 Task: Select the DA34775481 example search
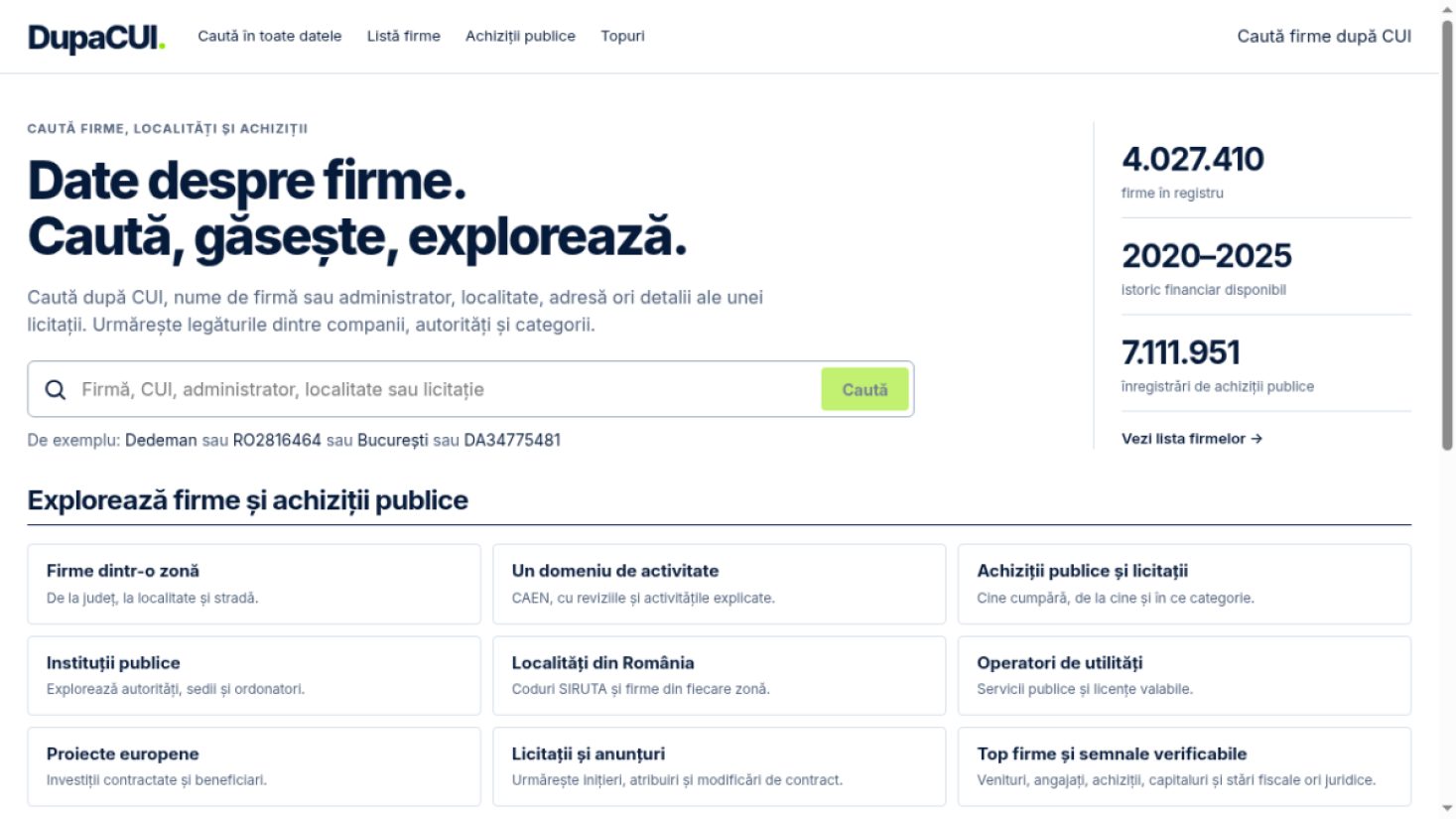pos(512,440)
